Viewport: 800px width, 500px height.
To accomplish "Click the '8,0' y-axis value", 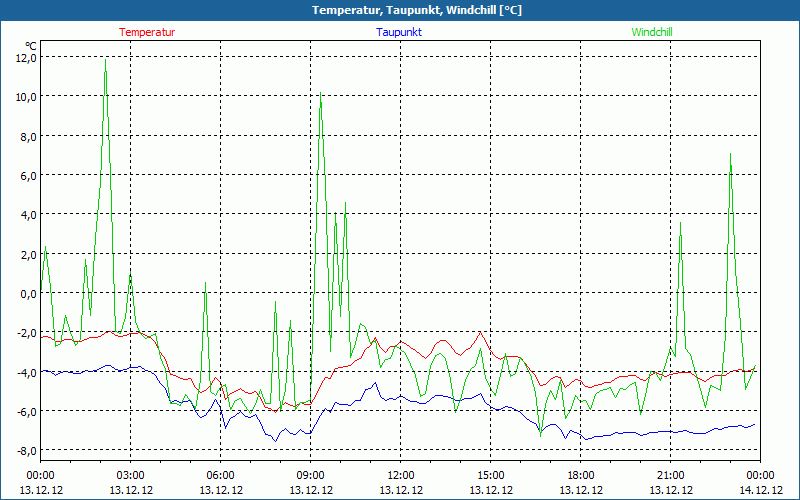I will [28, 136].
